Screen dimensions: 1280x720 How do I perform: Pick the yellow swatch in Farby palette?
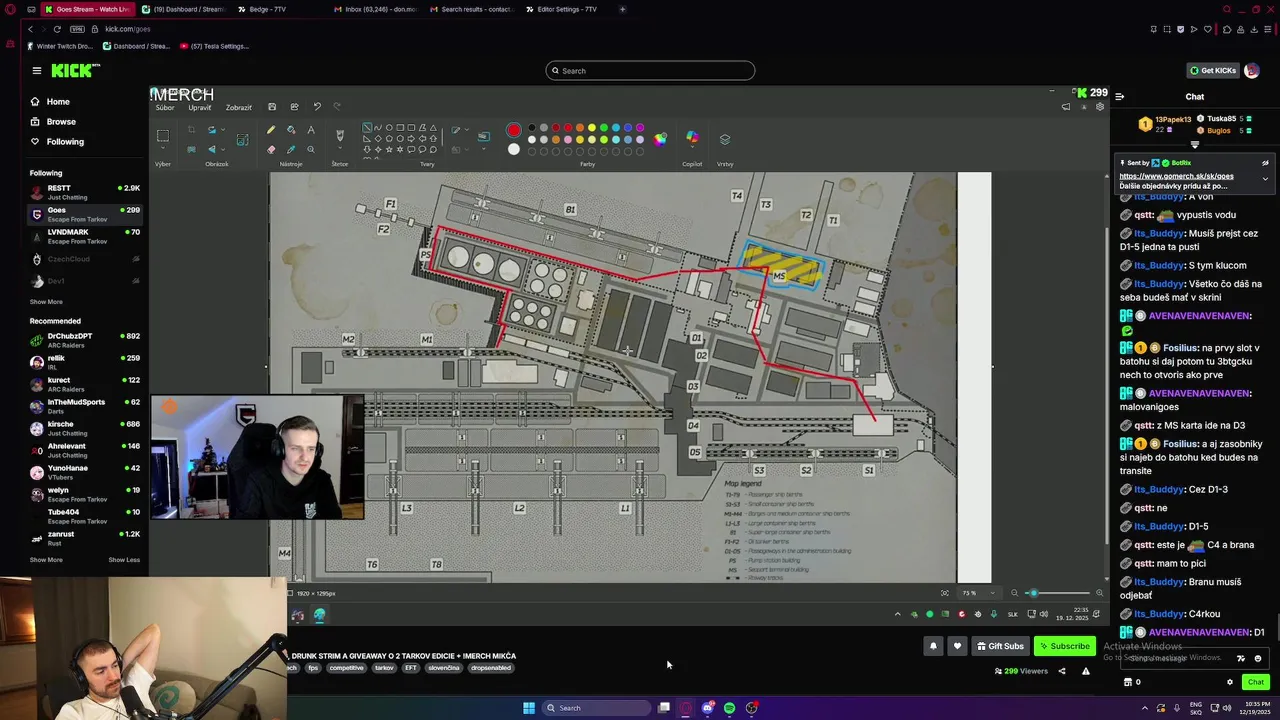click(592, 128)
